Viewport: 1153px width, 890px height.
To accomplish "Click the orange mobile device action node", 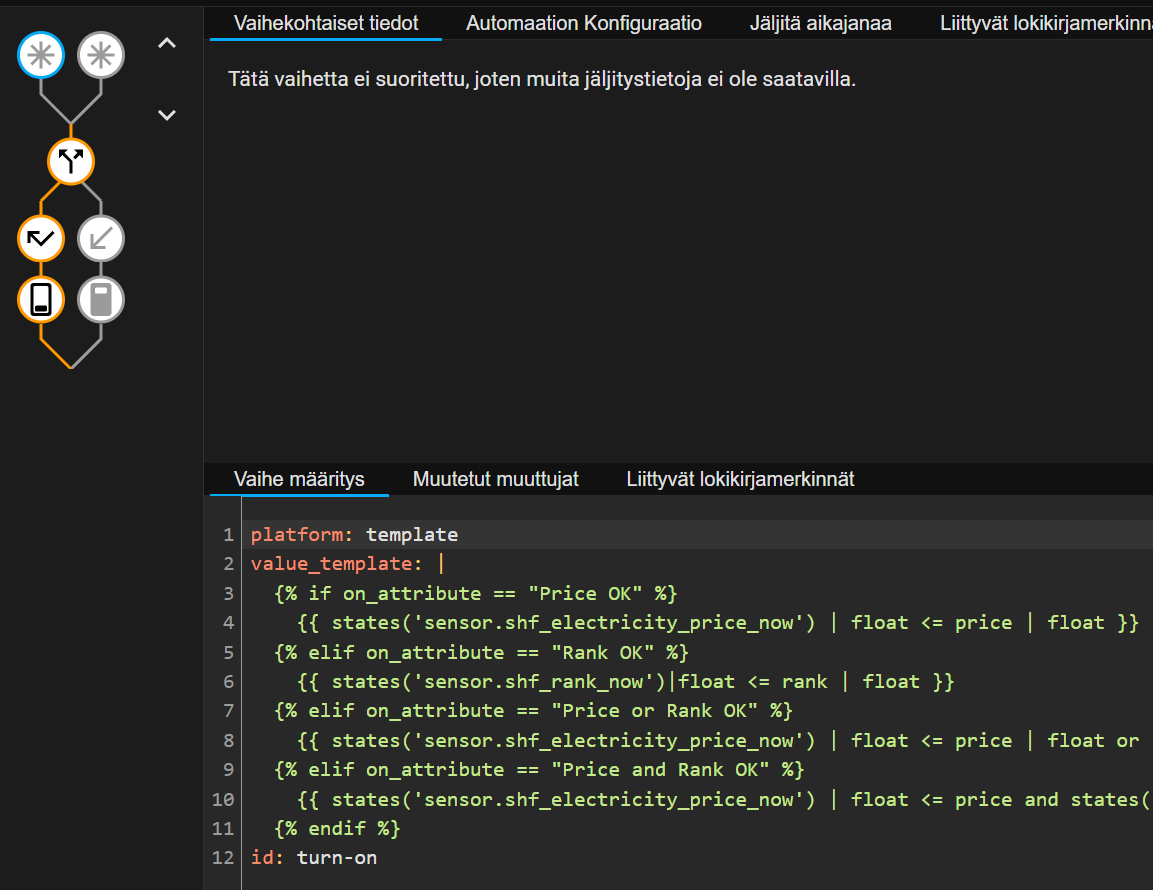I will click(x=41, y=299).
